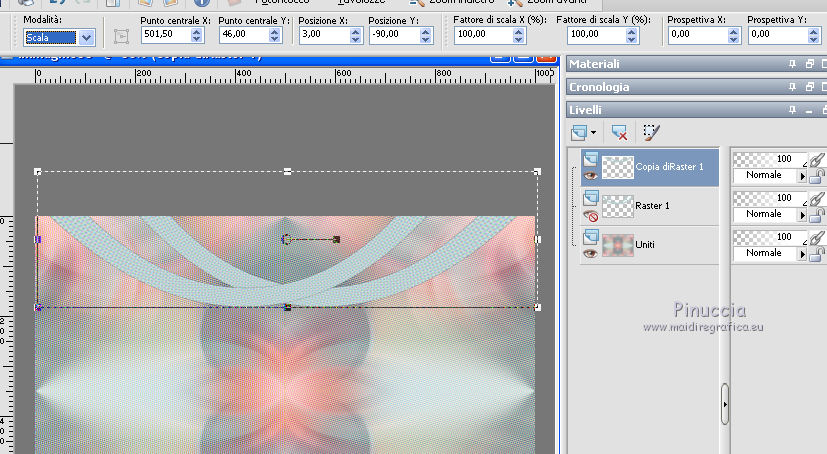
Task: Toggle the Uniti layer link
Action: tap(816, 237)
